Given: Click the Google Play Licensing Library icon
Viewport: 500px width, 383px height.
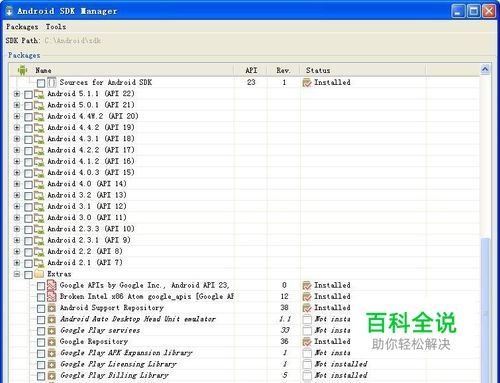Looking at the screenshot, I should (x=52, y=365).
